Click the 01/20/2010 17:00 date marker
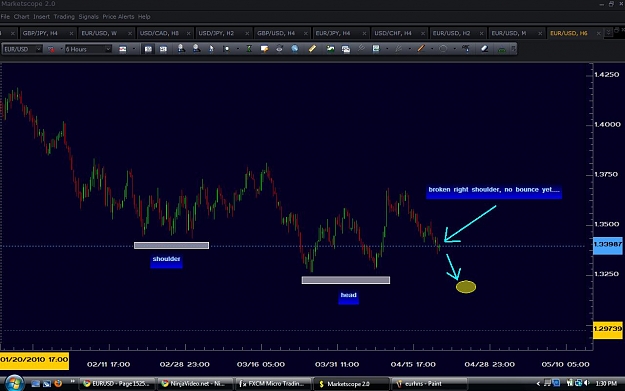 click(x=34, y=360)
